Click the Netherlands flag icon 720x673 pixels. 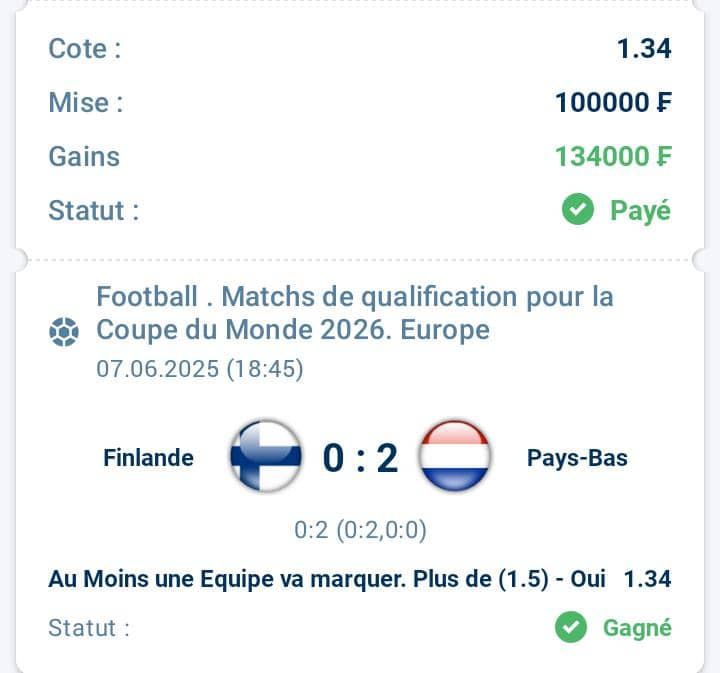(455, 457)
